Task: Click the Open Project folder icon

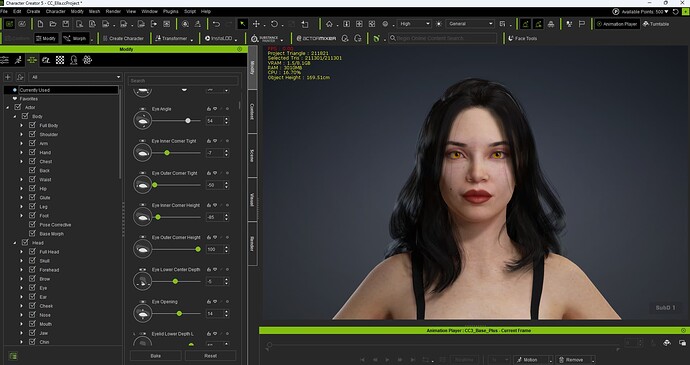Action: (53, 24)
